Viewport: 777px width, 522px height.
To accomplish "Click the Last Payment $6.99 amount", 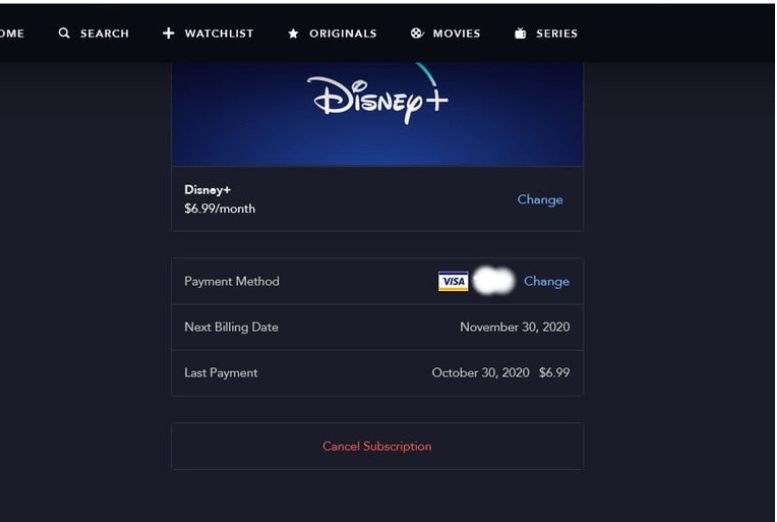I will (x=555, y=373).
